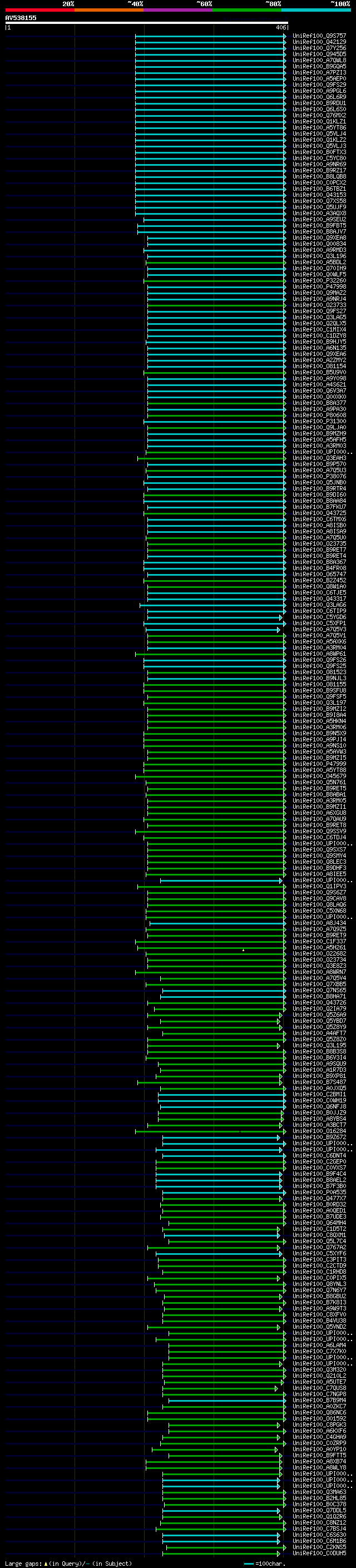Click hit label UniRef100_B9SFU8
The height and width of the screenshot is (1568, 356).
tap(319, 690)
